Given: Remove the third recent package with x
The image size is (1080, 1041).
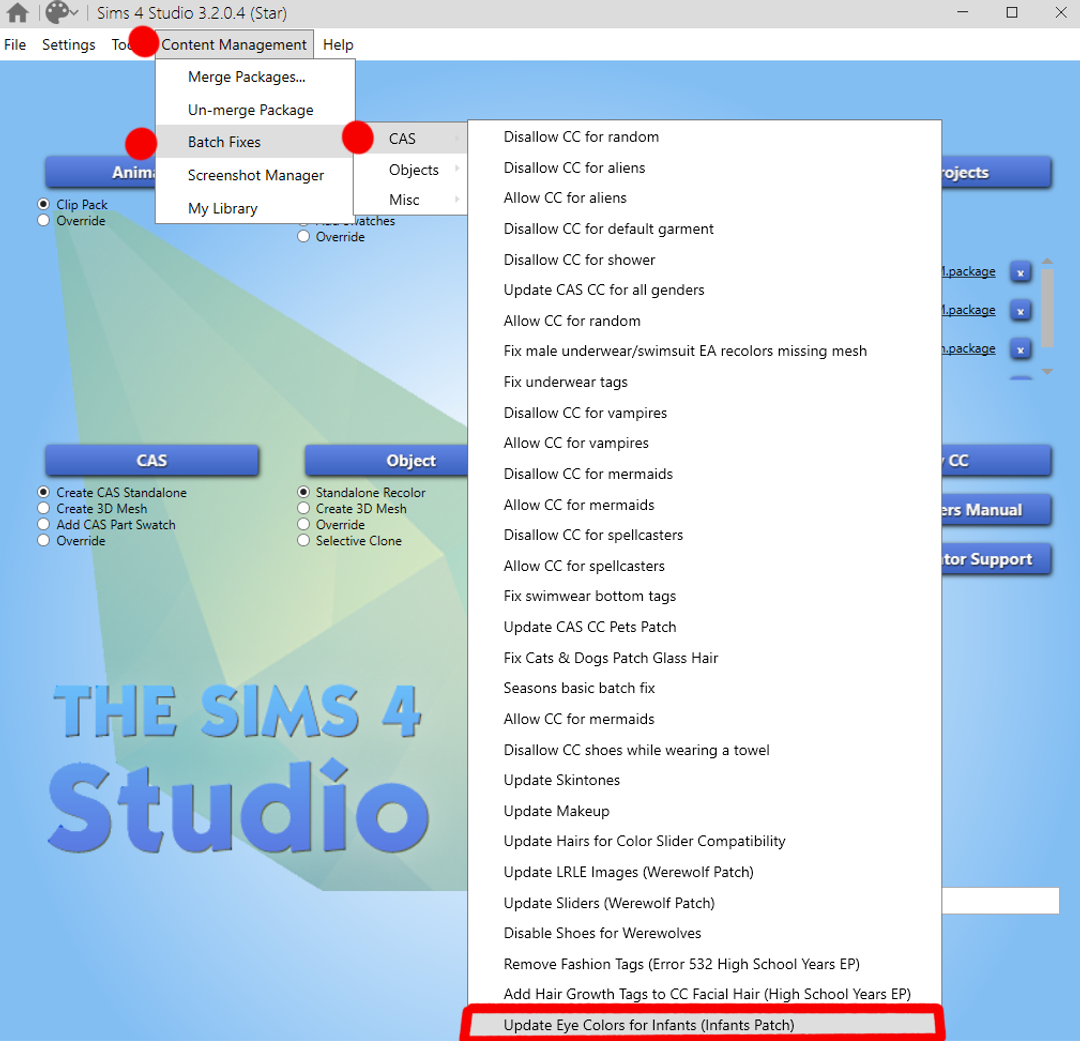Looking at the screenshot, I should 1020,349.
